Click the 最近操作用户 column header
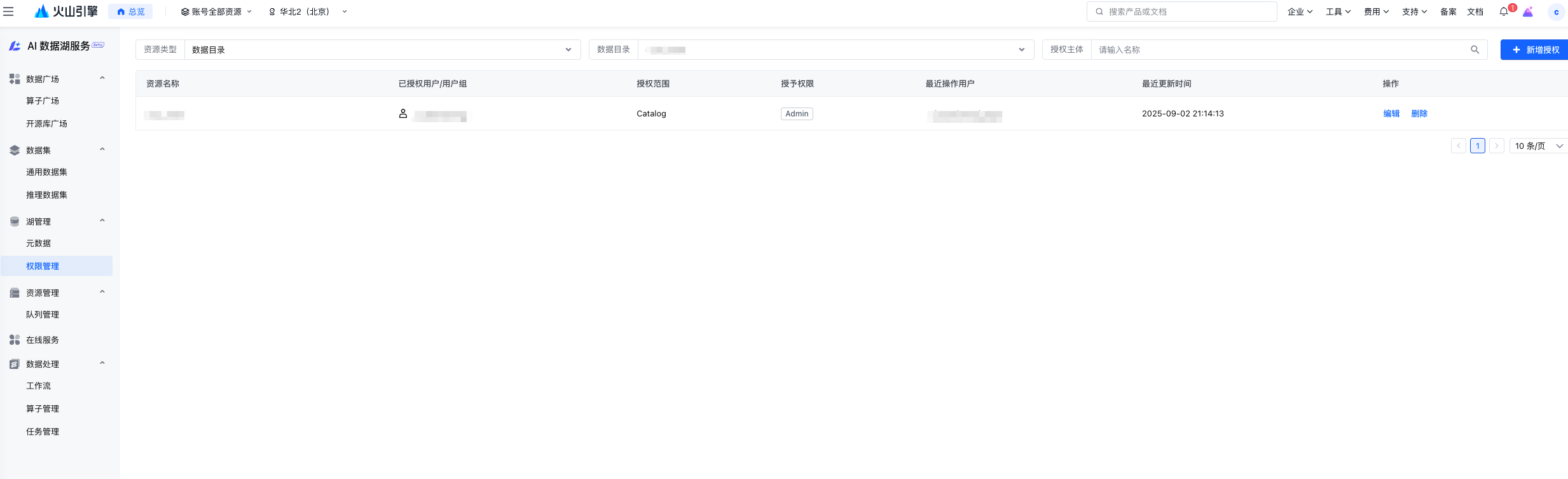The height and width of the screenshot is (479, 1568). pos(950,83)
